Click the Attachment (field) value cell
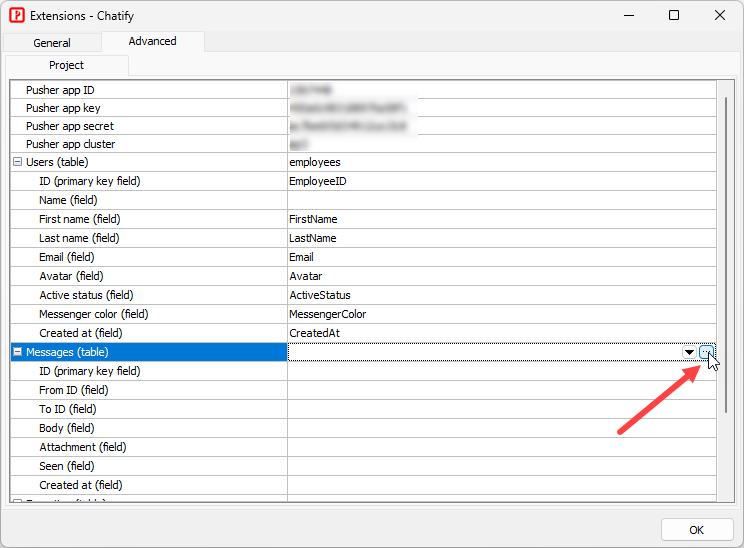 (502, 447)
